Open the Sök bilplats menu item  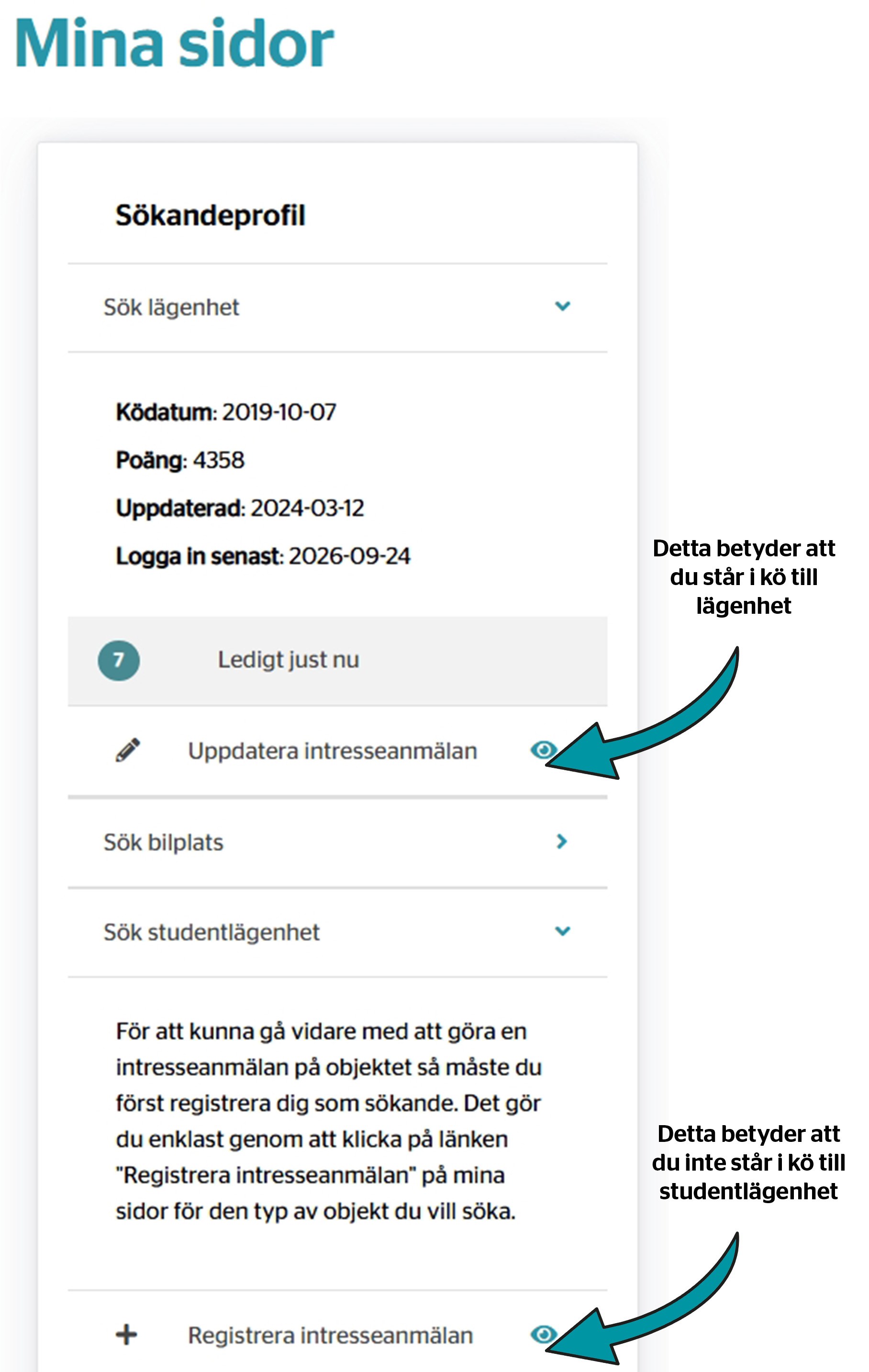164,842
